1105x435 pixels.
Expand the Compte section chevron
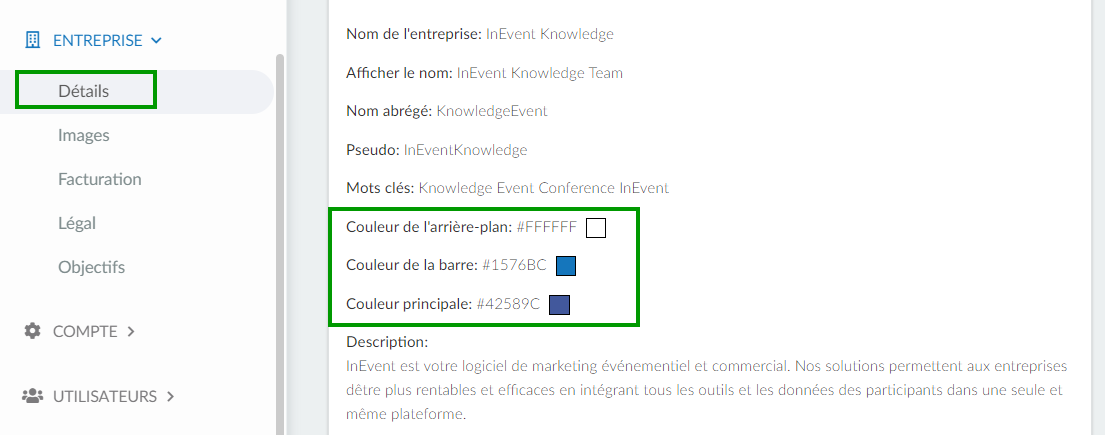tap(130, 331)
